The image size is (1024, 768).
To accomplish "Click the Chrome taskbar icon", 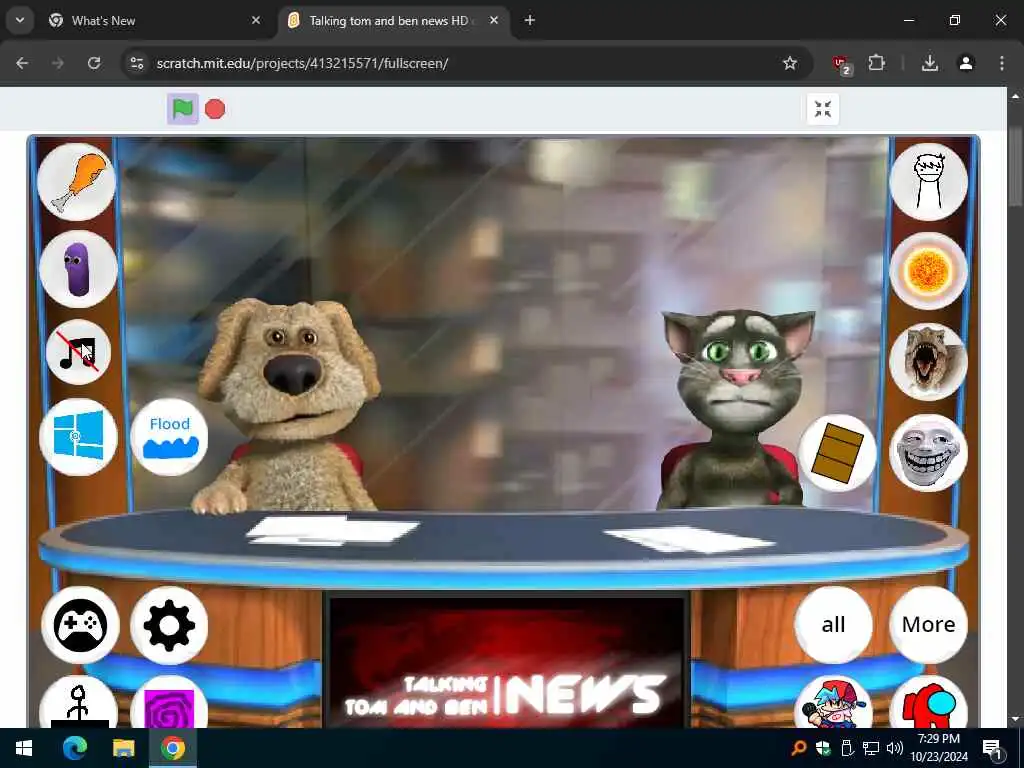I will 173,748.
